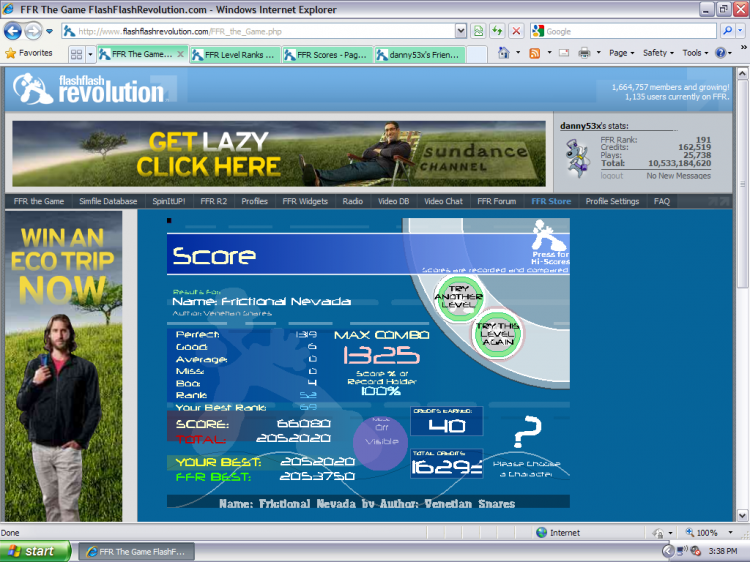Open SpinItUP! nav item
This screenshot has height=562, width=750.
pyautogui.click(x=168, y=201)
